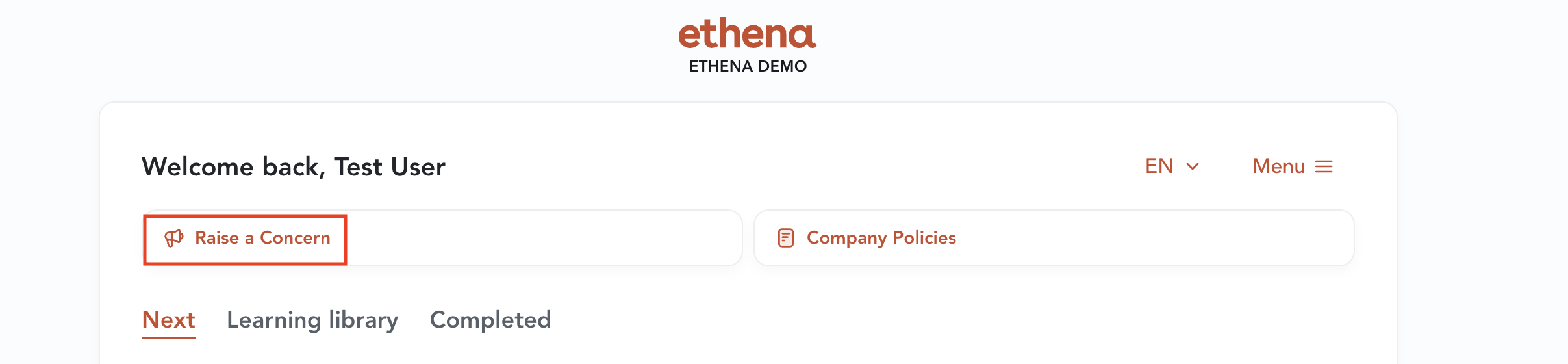Click the Welcome back, Test User heading
The image size is (1568, 364).
[294, 167]
